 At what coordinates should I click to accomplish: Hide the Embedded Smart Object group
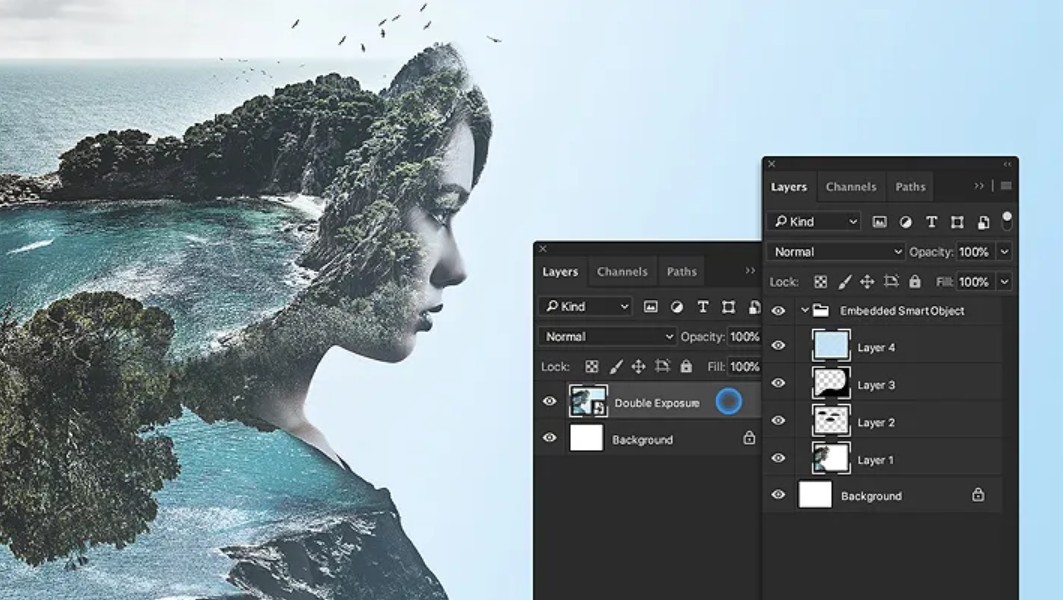pos(778,311)
